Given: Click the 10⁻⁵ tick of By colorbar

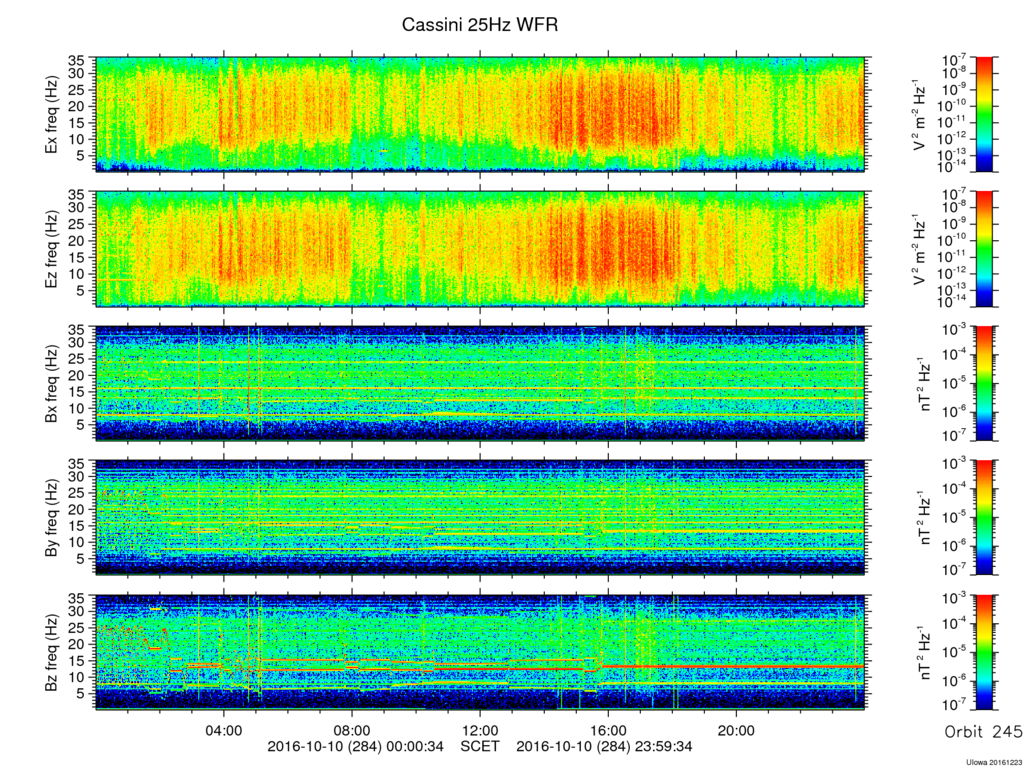Looking at the screenshot, I should point(955,518).
